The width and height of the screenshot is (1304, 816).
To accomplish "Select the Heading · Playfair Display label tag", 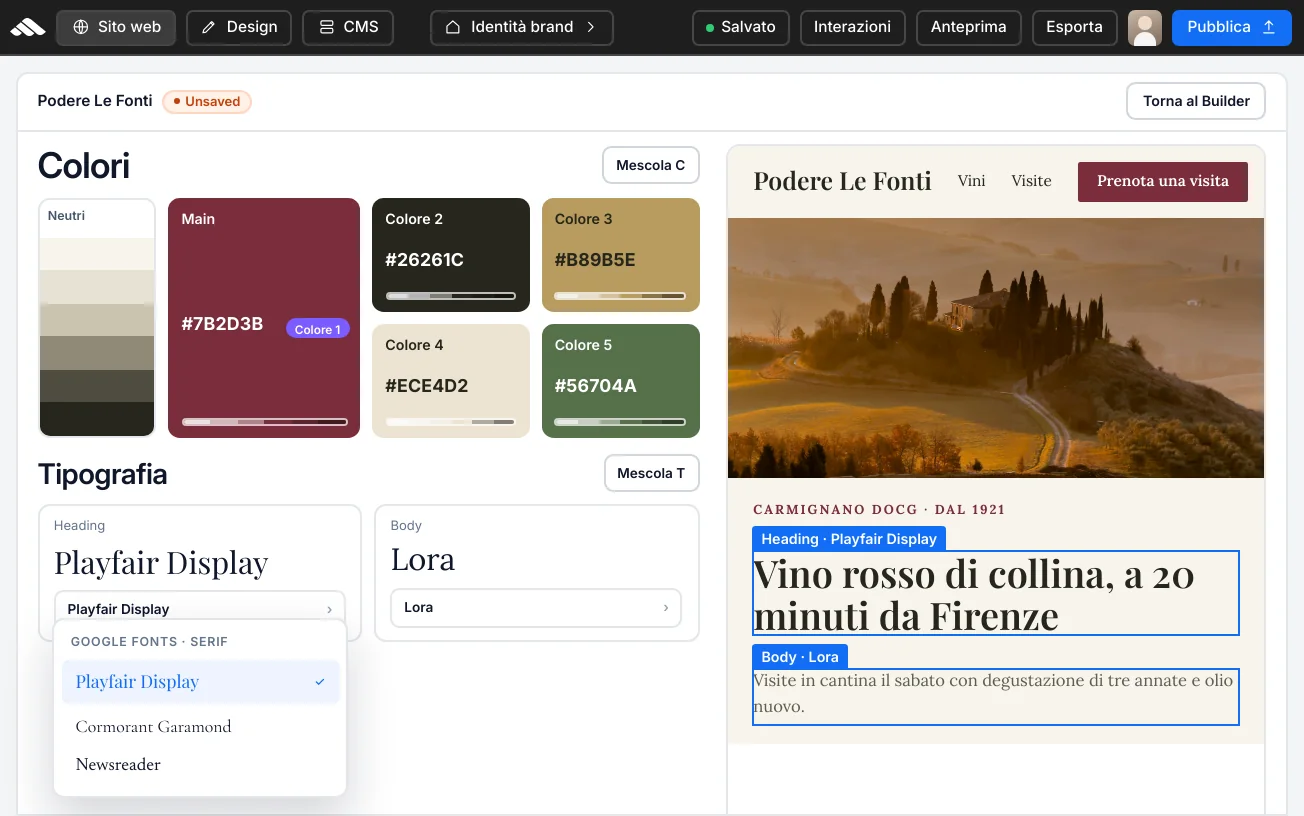I will pyautogui.click(x=849, y=539).
